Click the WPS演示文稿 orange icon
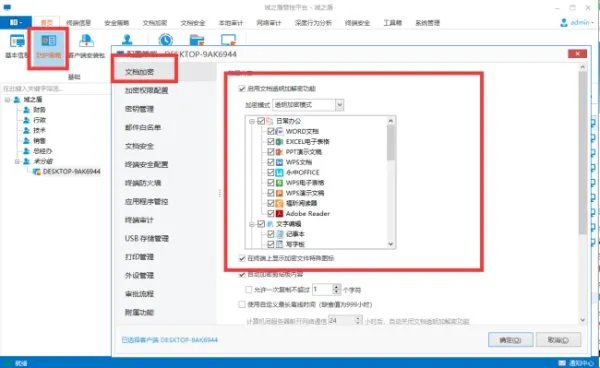600x368 pixels. (280, 193)
